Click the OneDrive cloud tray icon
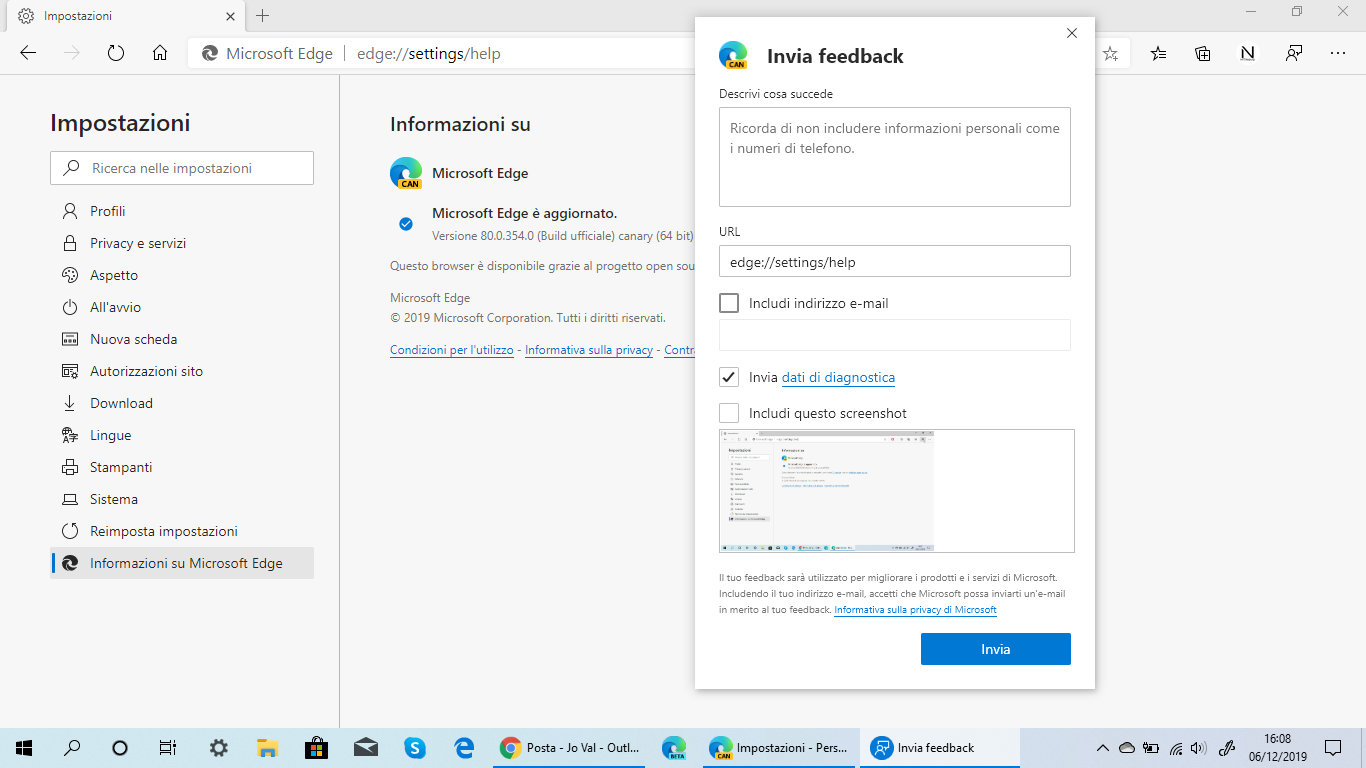Image resolution: width=1366 pixels, height=768 pixels. pyautogui.click(x=1126, y=747)
